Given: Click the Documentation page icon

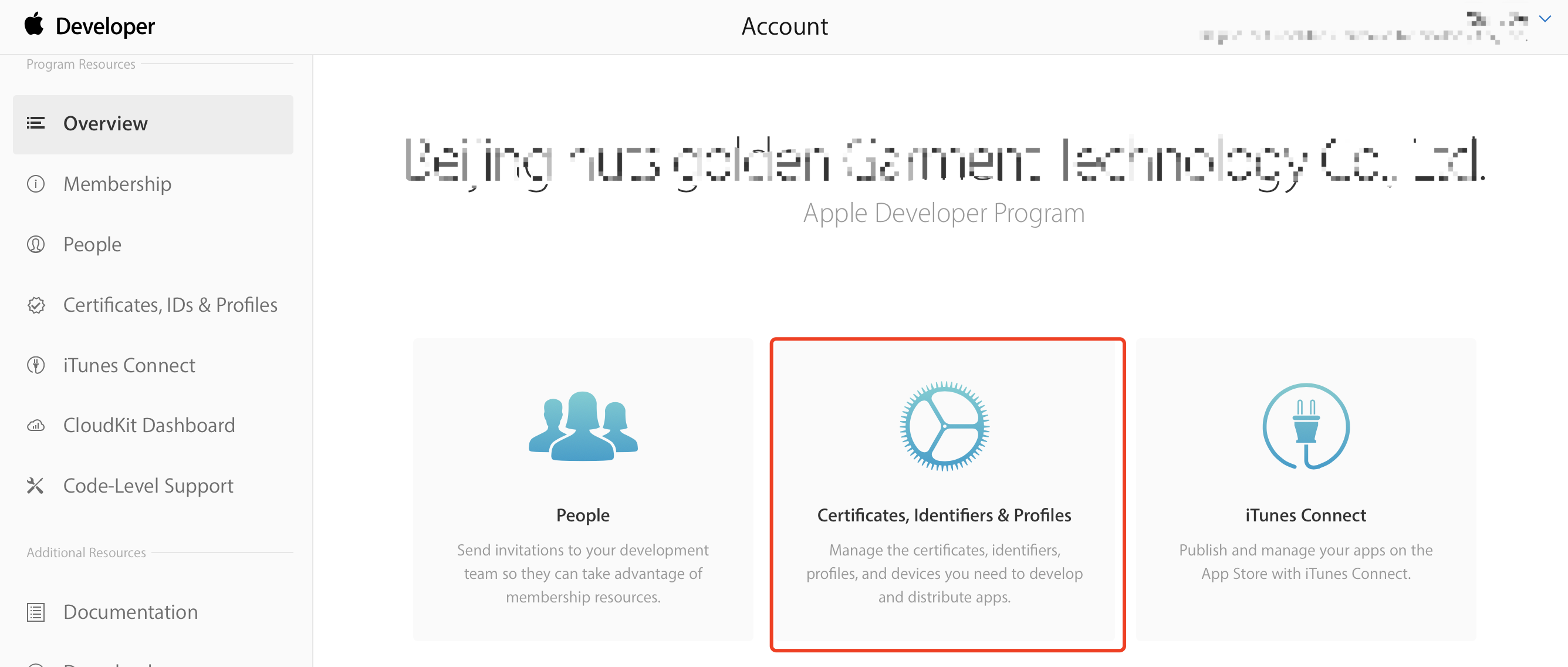Looking at the screenshot, I should coord(36,612).
